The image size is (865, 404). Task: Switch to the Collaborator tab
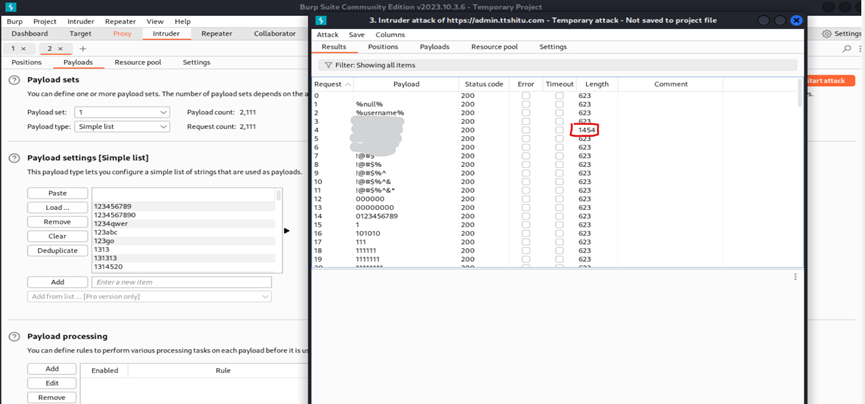pyautogui.click(x=275, y=34)
